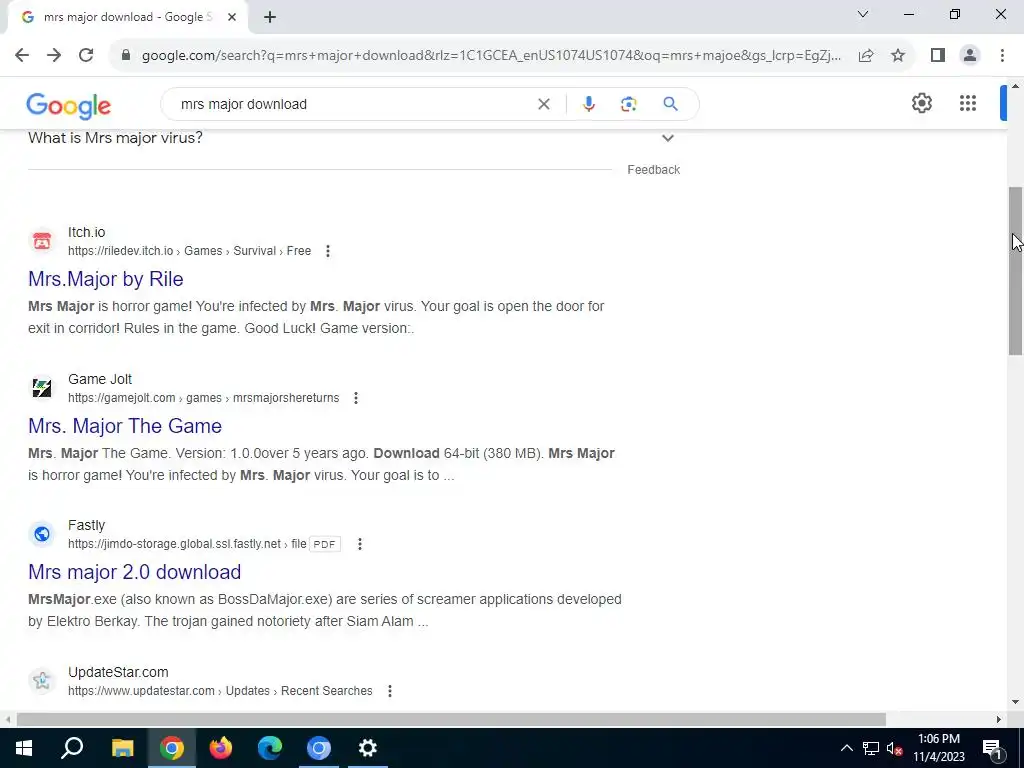Open 'Mrs major 2.0 download' result
Image resolution: width=1024 pixels, height=768 pixels.
click(x=135, y=572)
